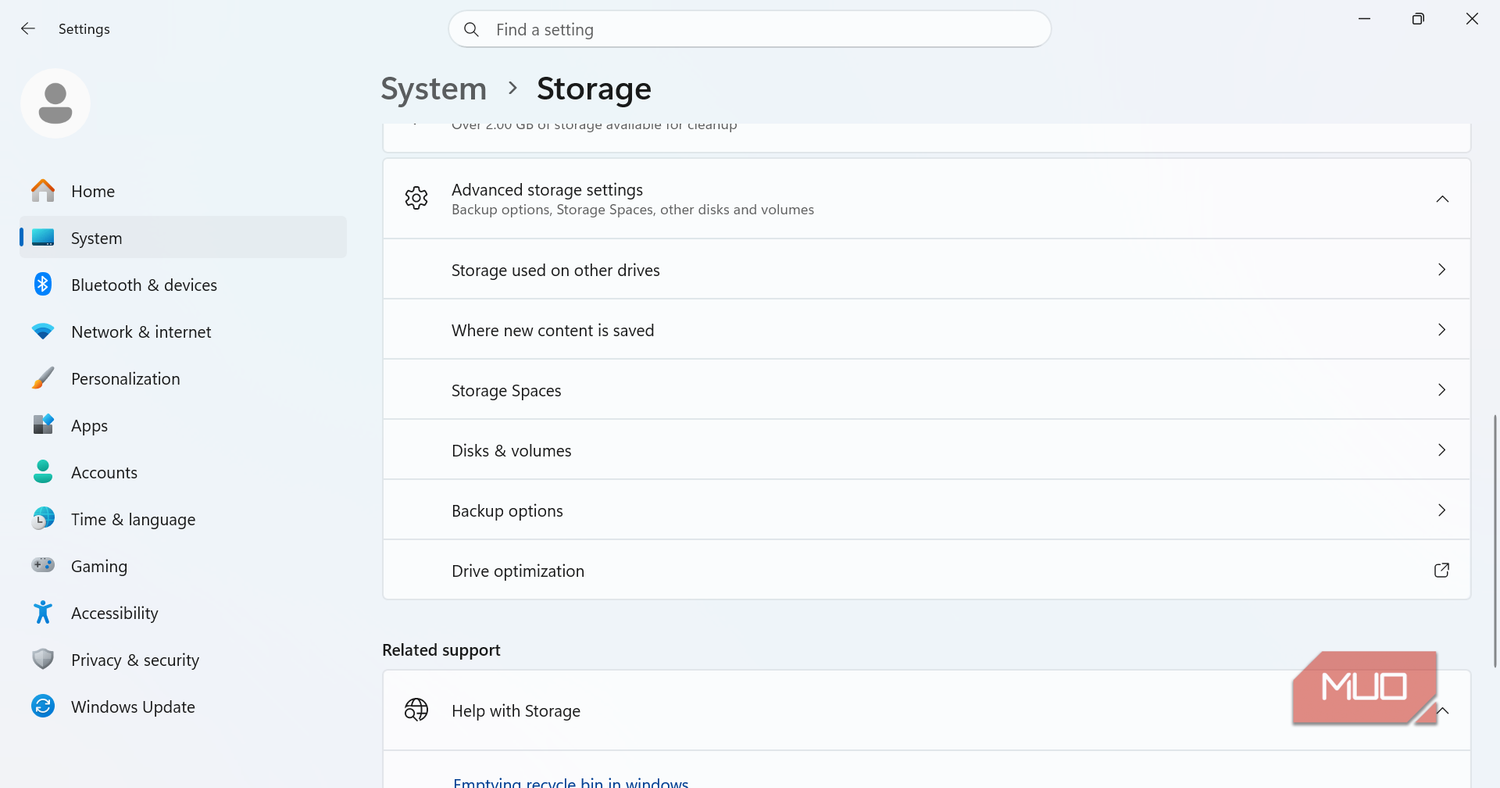Go to Gaming settings
This screenshot has width=1500, height=788.
(x=183, y=566)
